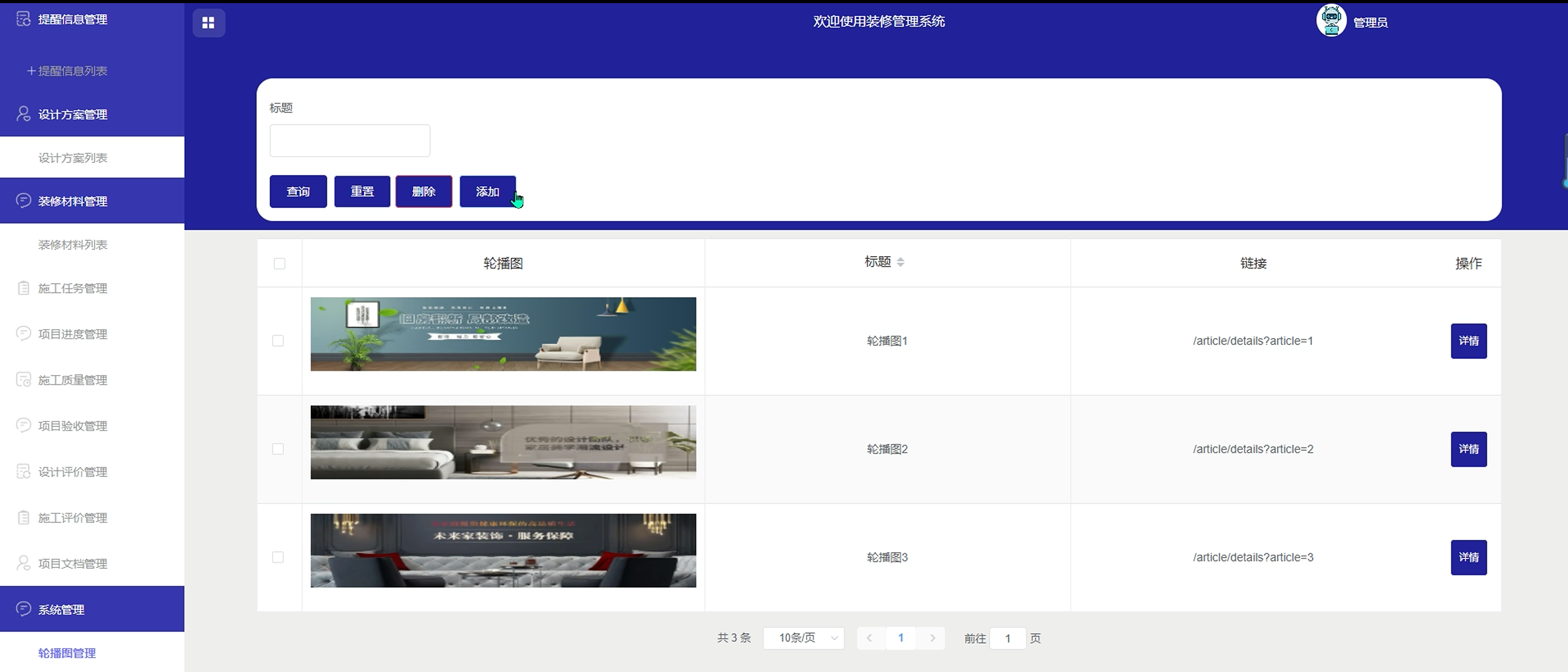Expand the 施工质量管理 sidebar menu
The height and width of the screenshot is (672, 1568).
[x=73, y=380]
